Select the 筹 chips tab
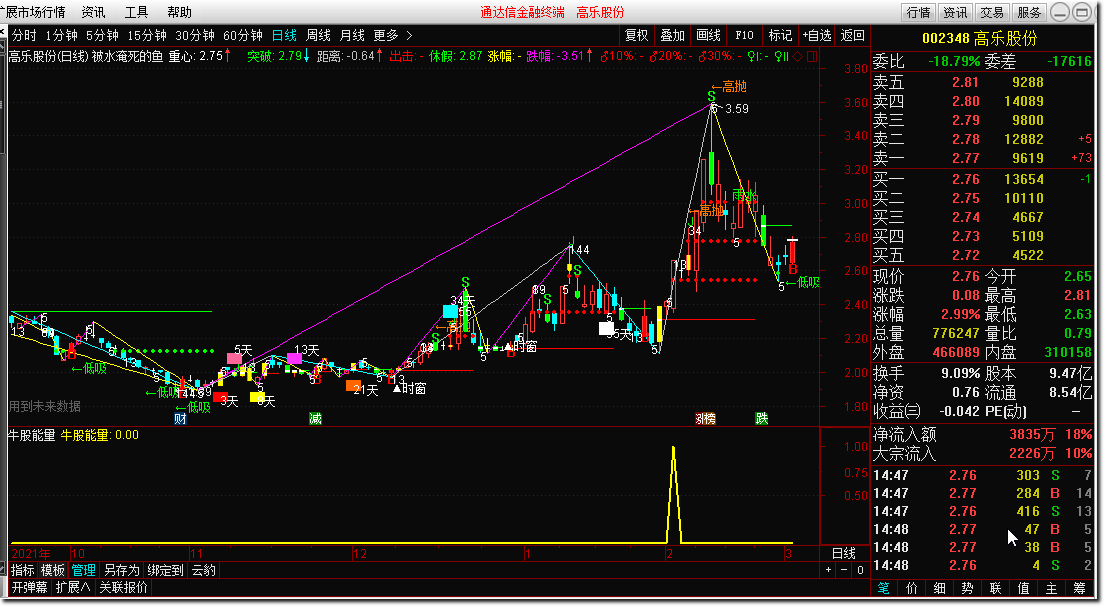 pyautogui.click(x=1079, y=588)
